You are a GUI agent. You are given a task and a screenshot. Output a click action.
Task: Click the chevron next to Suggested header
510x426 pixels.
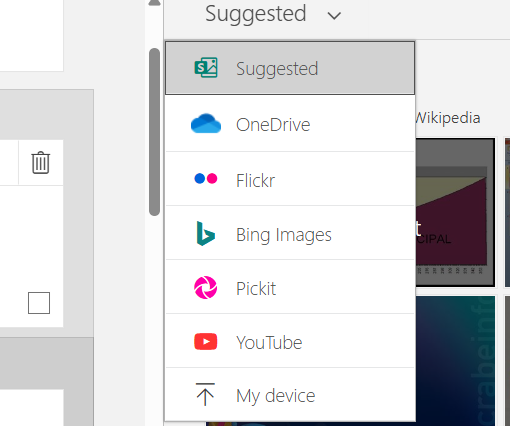pos(334,15)
